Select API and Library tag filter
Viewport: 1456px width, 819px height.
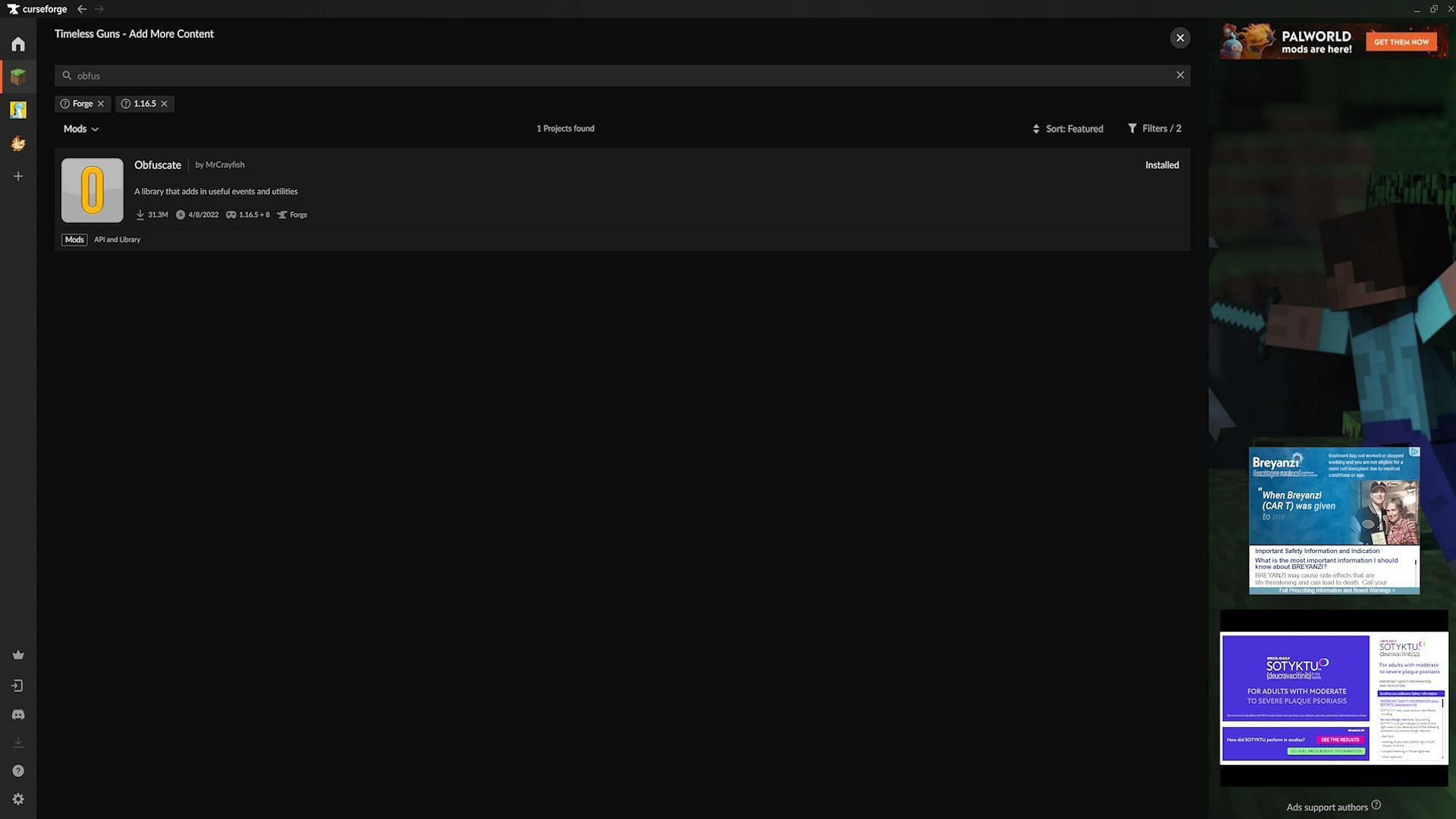tap(116, 240)
